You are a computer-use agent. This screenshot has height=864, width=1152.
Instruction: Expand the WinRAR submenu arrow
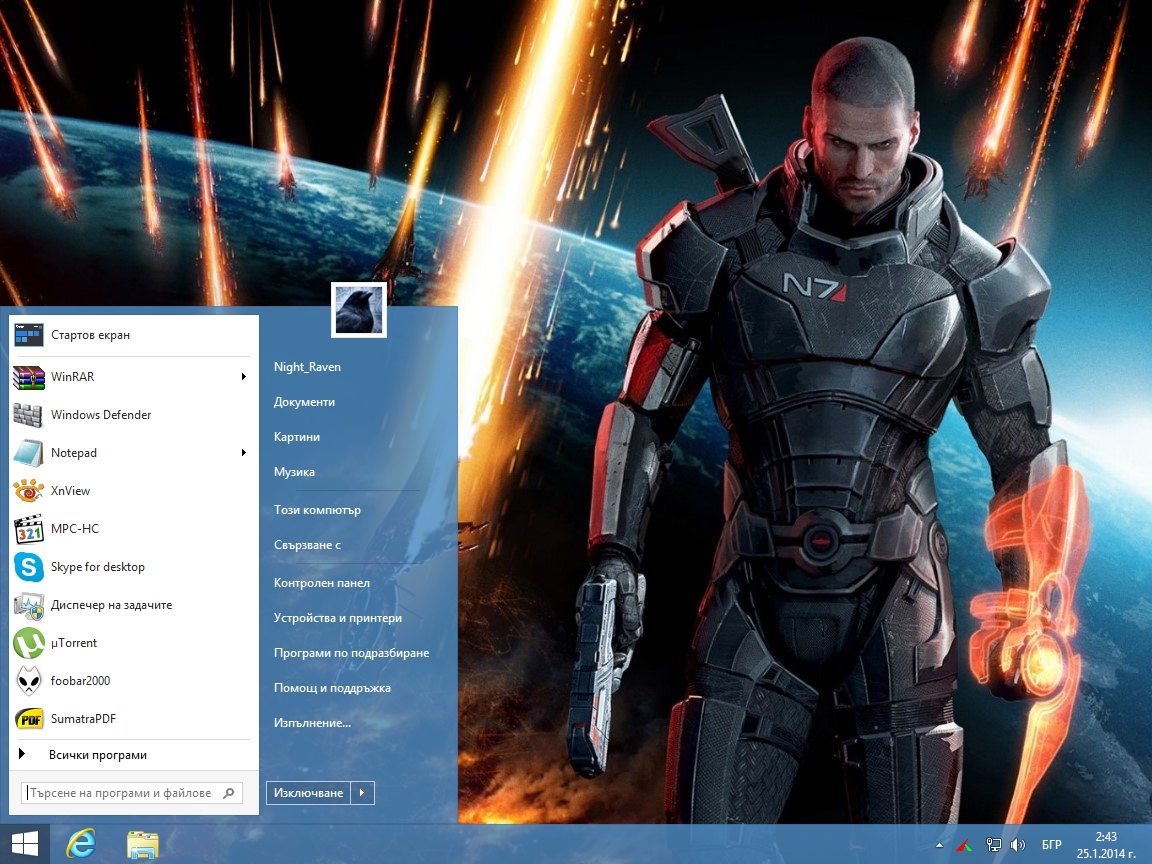coord(243,377)
